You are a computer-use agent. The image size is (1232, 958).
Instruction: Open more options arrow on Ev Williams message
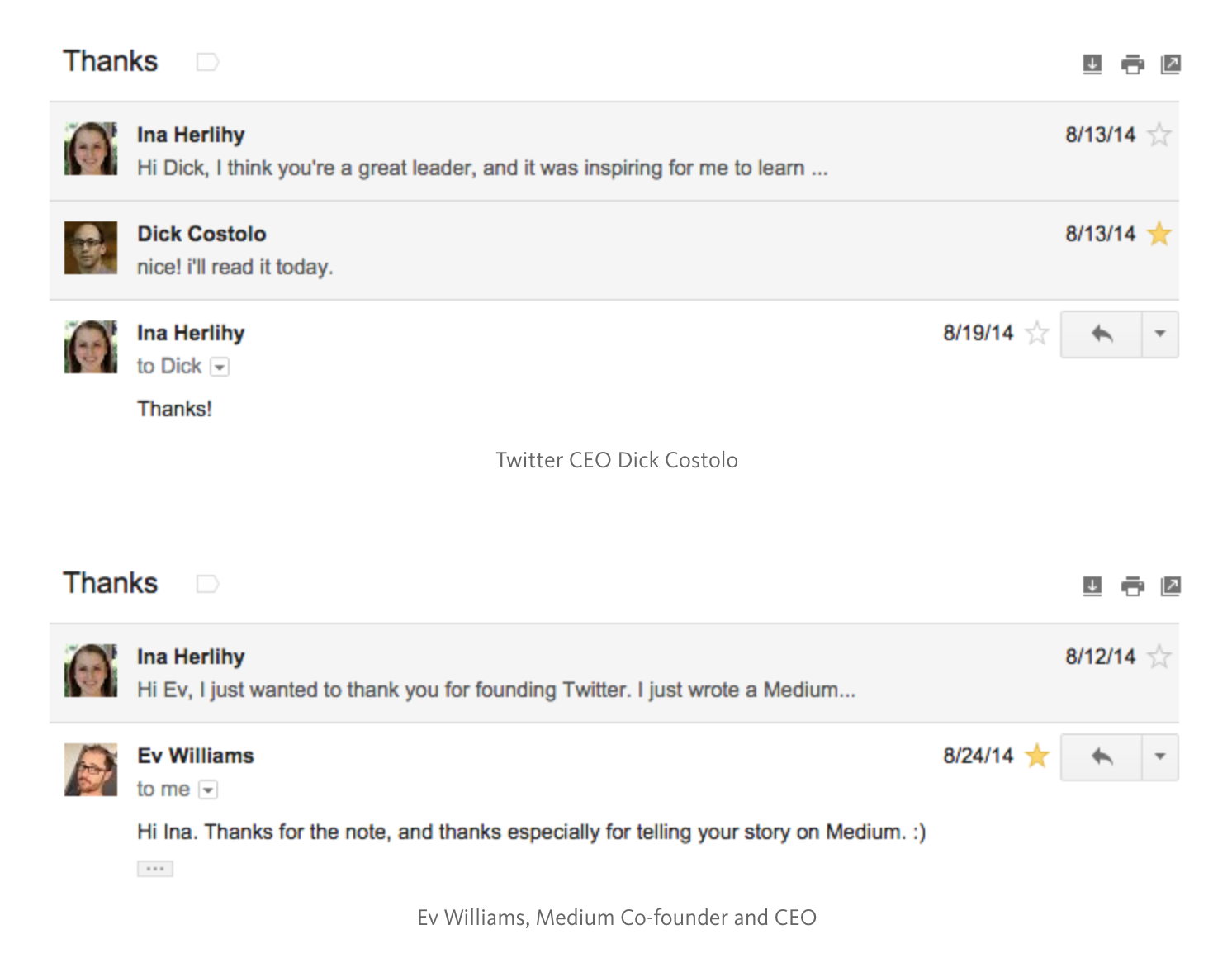[1160, 757]
